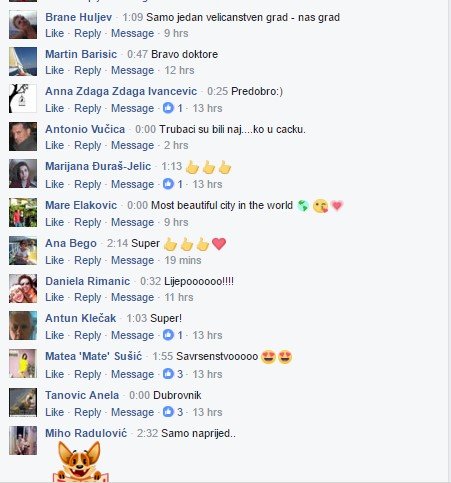Open Mare Elakovic's profile picture
This screenshot has height=483, width=451.
pos(23,213)
